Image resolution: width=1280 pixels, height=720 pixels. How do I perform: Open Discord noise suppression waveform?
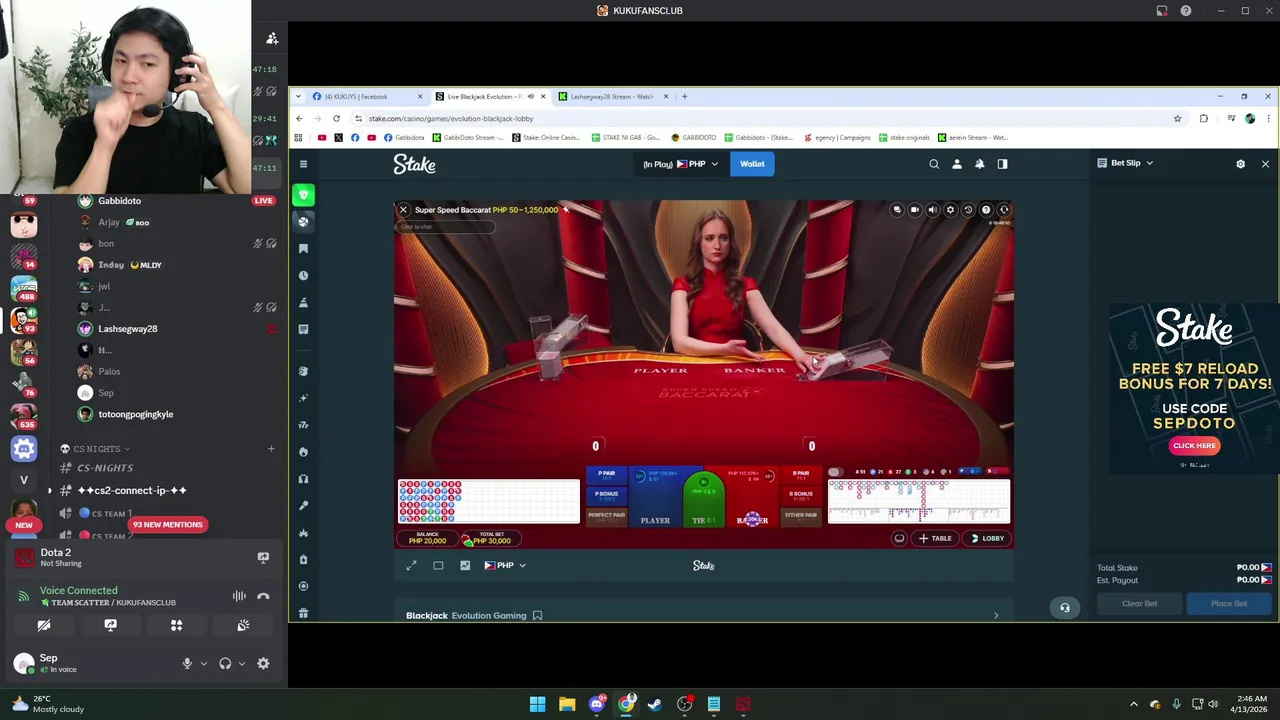tap(239, 596)
